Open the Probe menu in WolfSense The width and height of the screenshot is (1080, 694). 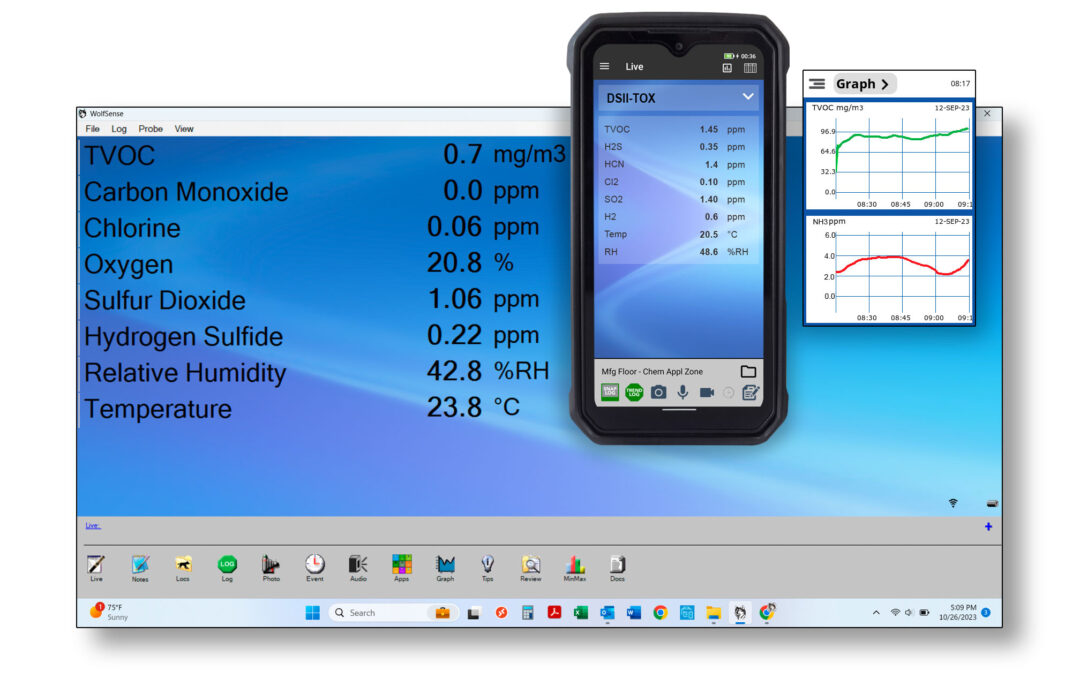(150, 128)
